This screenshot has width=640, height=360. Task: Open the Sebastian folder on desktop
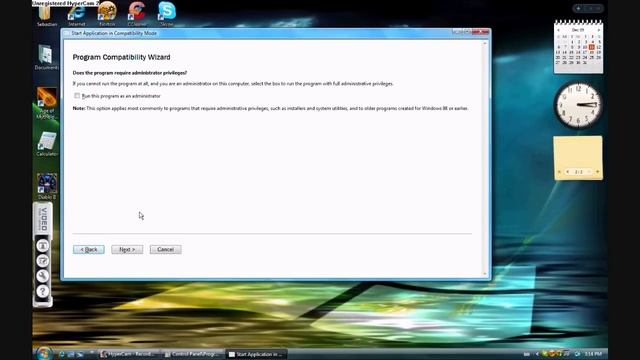click(x=47, y=16)
